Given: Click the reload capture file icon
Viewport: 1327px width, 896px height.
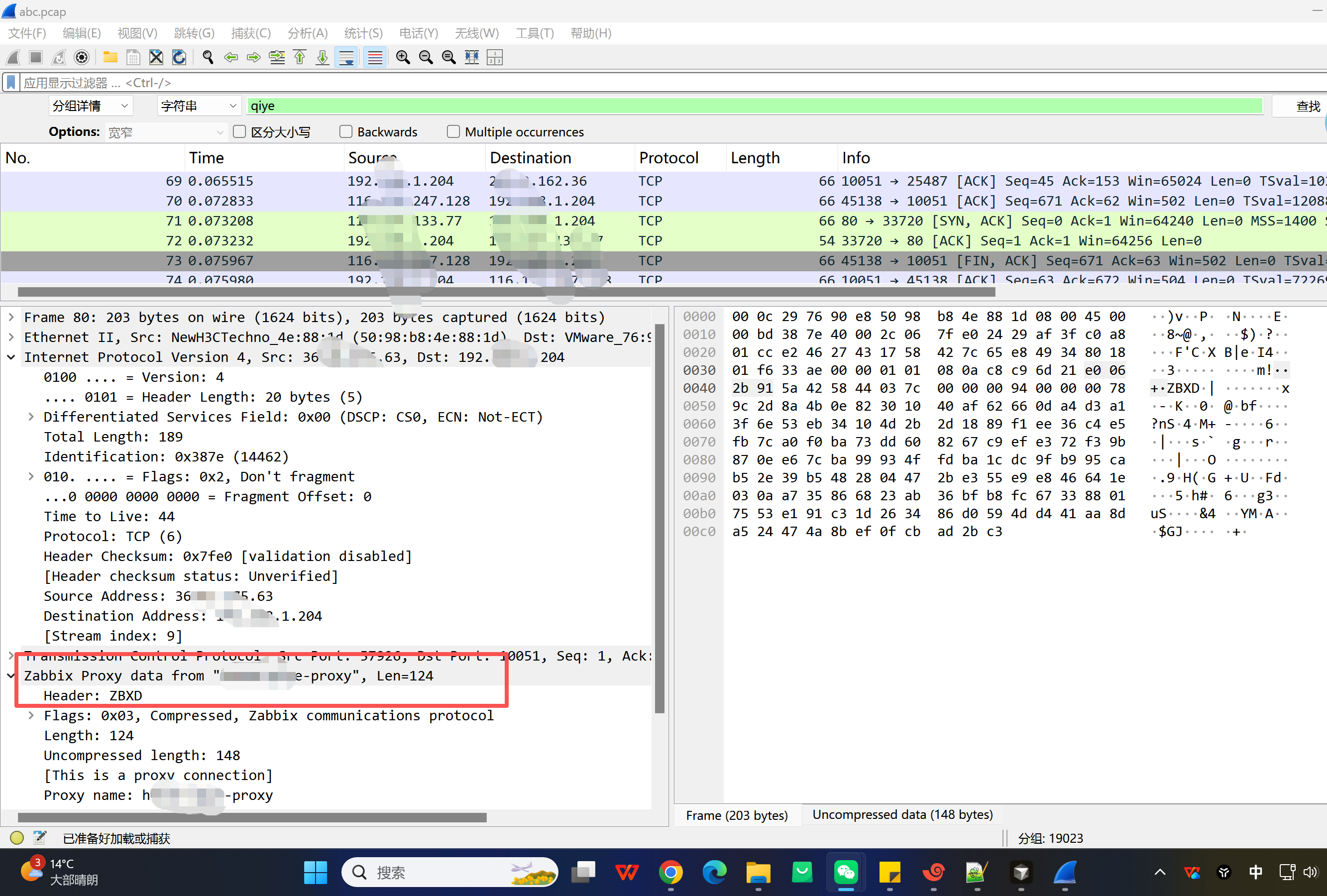Looking at the screenshot, I should pyautogui.click(x=179, y=57).
